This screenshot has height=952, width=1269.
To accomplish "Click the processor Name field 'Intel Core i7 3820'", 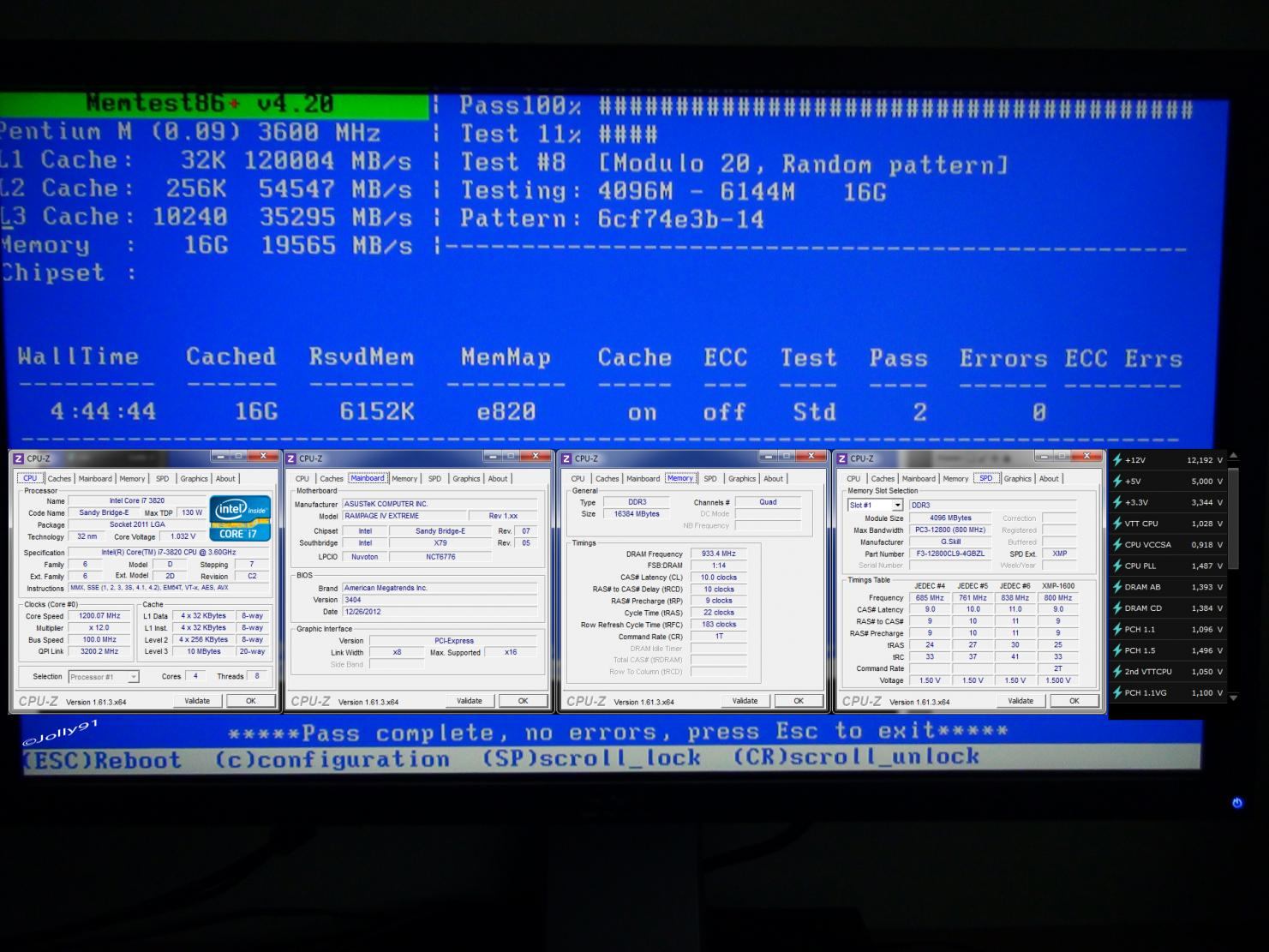I will [x=137, y=501].
